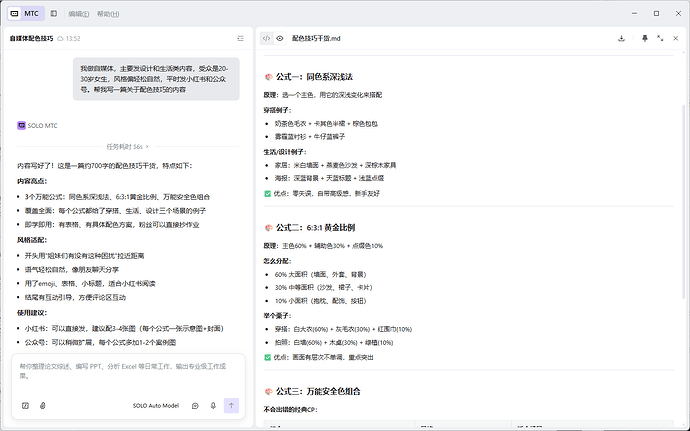This screenshot has height=431, width=690.
Task: Click the heading 公式三：万能安全色组合
Action: [318, 391]
